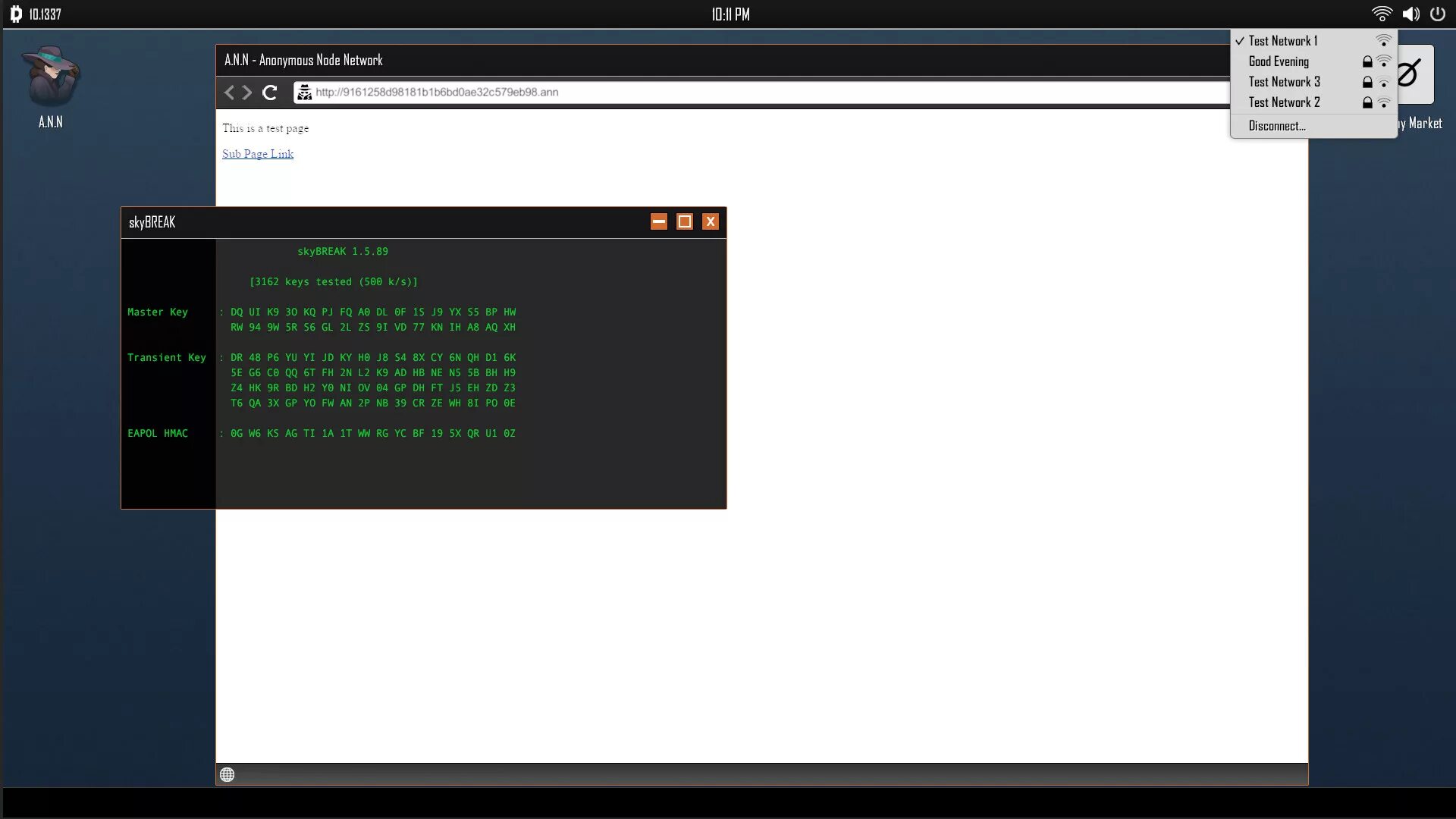Minimize the skyBREAK window

click(x=659, y=221)
